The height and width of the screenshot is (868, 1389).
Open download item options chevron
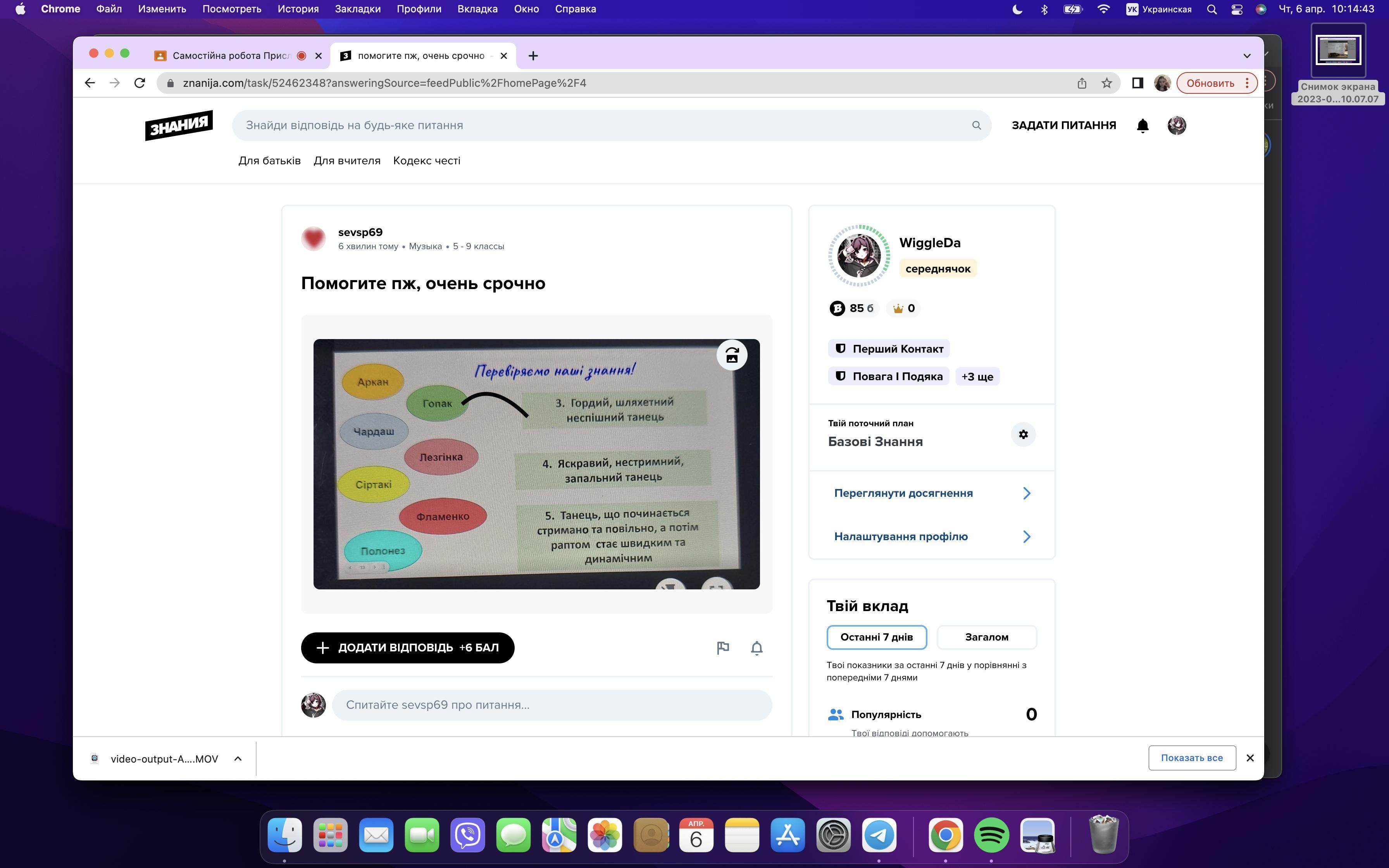(238, 758)
